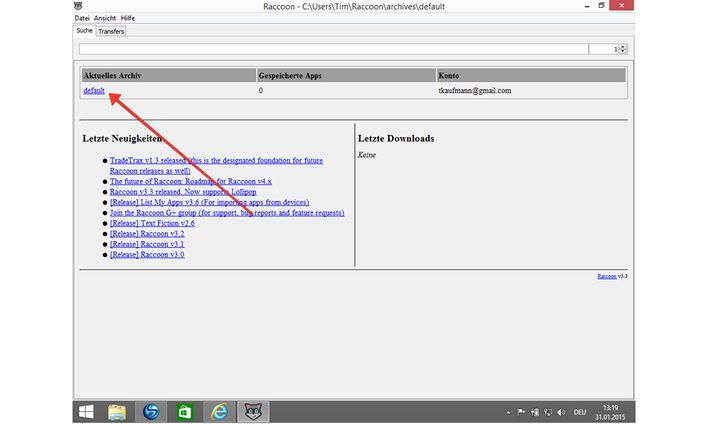708x424 pixels.
Task: Increase the page number spinner value
Action: pyautogui.click(x=623, y=47)
